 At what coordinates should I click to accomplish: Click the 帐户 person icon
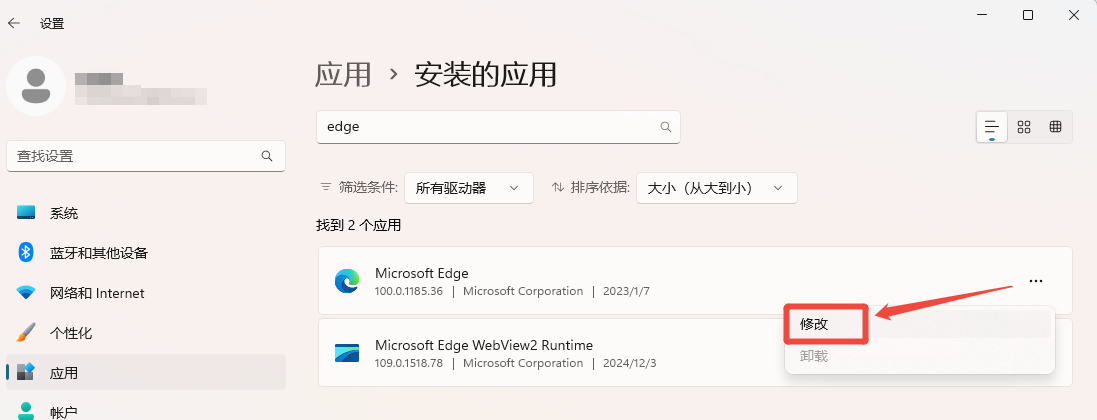(26, 410)
